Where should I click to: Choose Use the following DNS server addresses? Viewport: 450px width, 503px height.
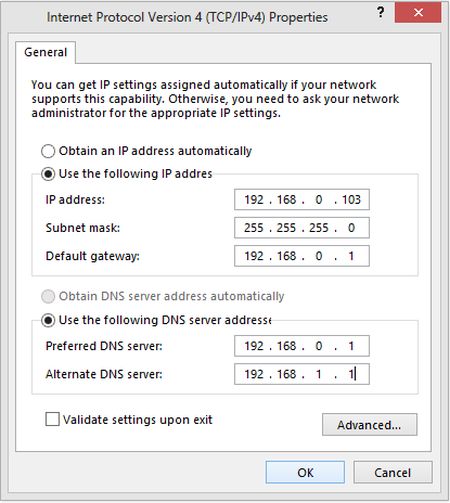[48, 320]
